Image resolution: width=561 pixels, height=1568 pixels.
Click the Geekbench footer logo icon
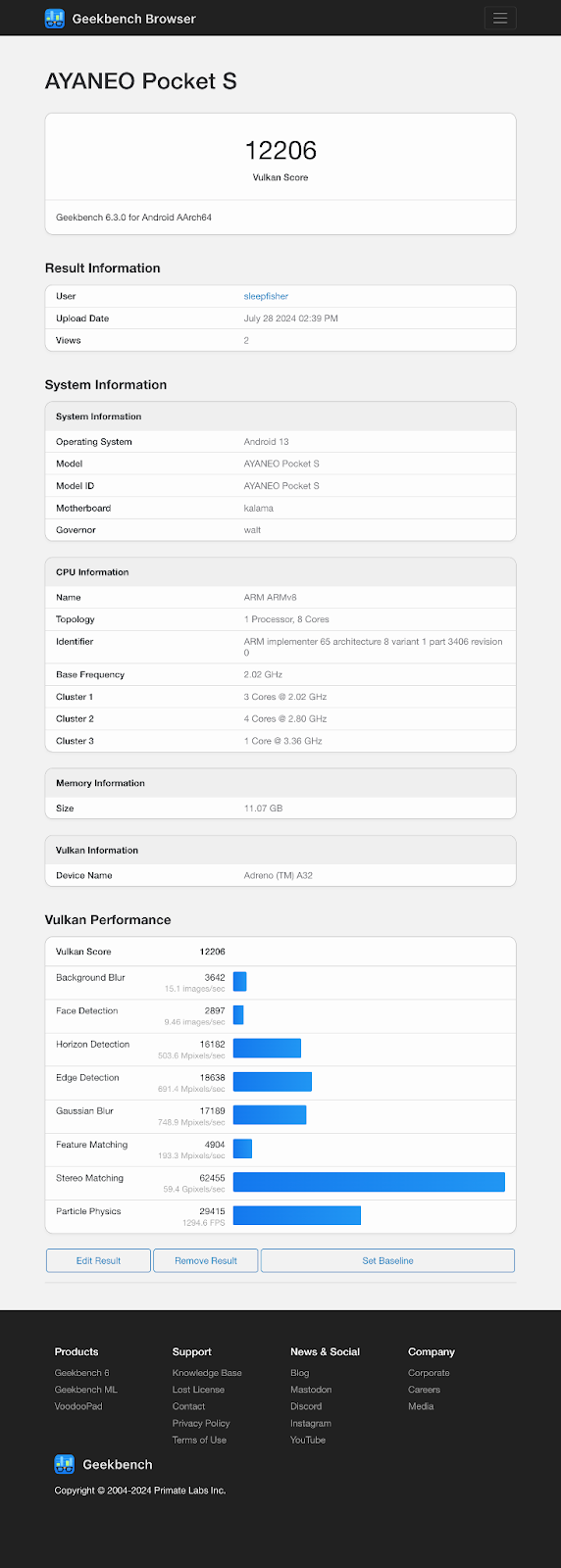[x=65, y=1464]
